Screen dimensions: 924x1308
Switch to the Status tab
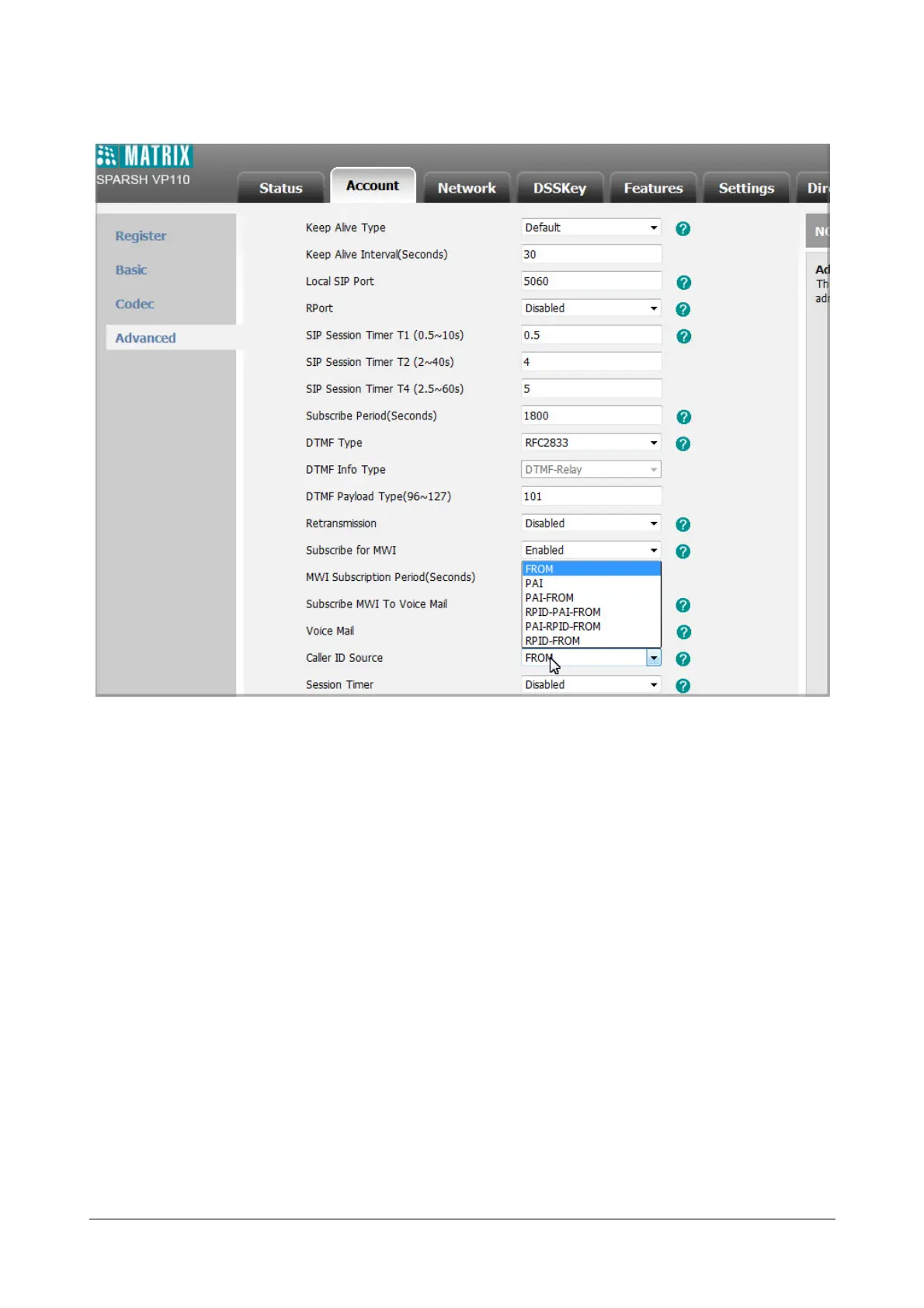[280, 188]
